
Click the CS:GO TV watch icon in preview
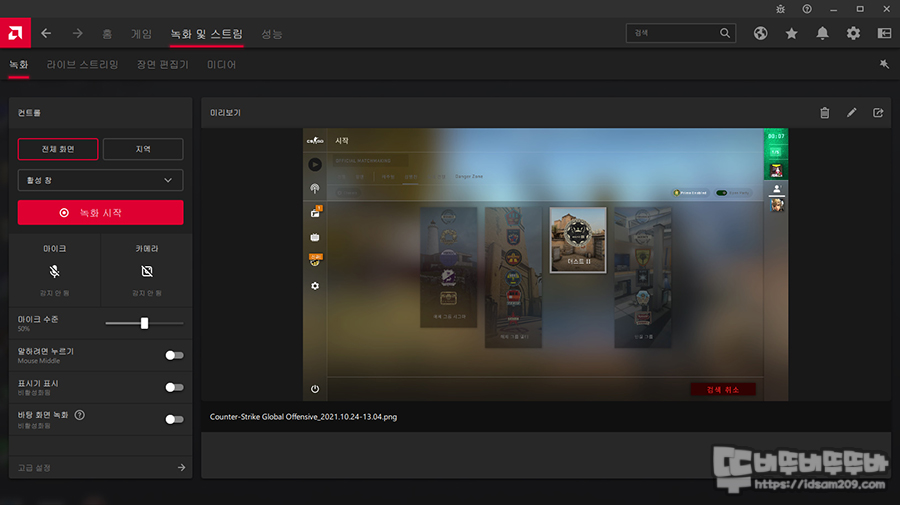(x=315, y=237)
